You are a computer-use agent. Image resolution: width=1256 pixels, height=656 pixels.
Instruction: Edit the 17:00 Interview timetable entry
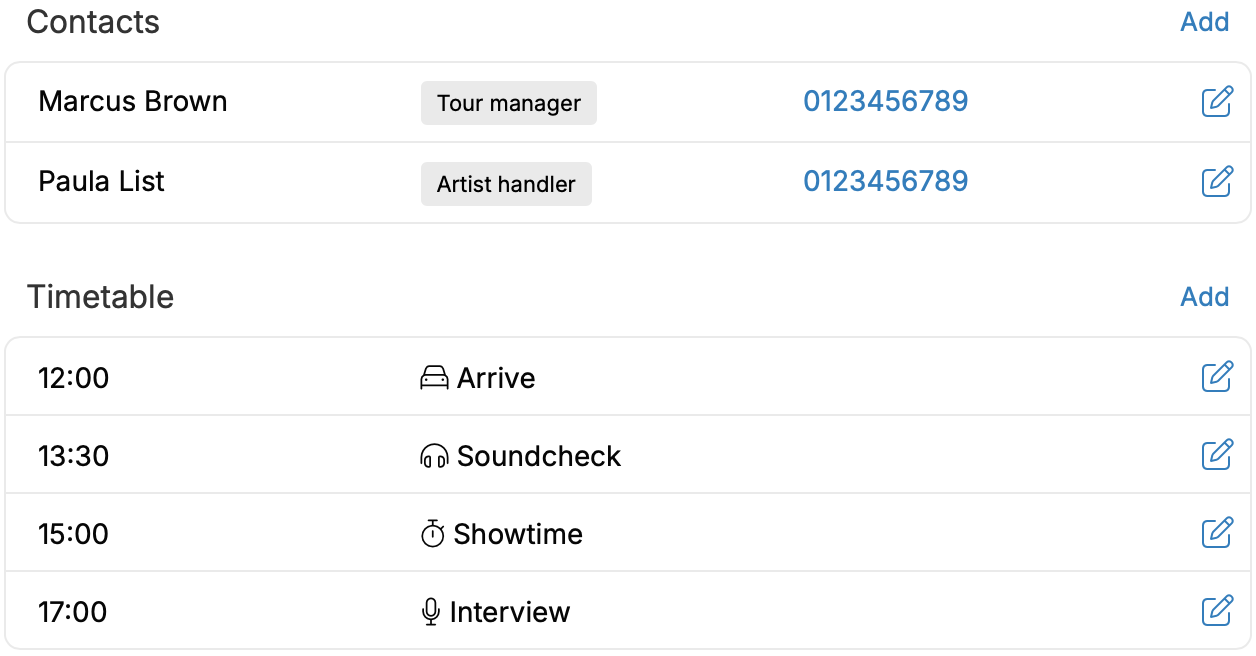tap(1216, 611)
